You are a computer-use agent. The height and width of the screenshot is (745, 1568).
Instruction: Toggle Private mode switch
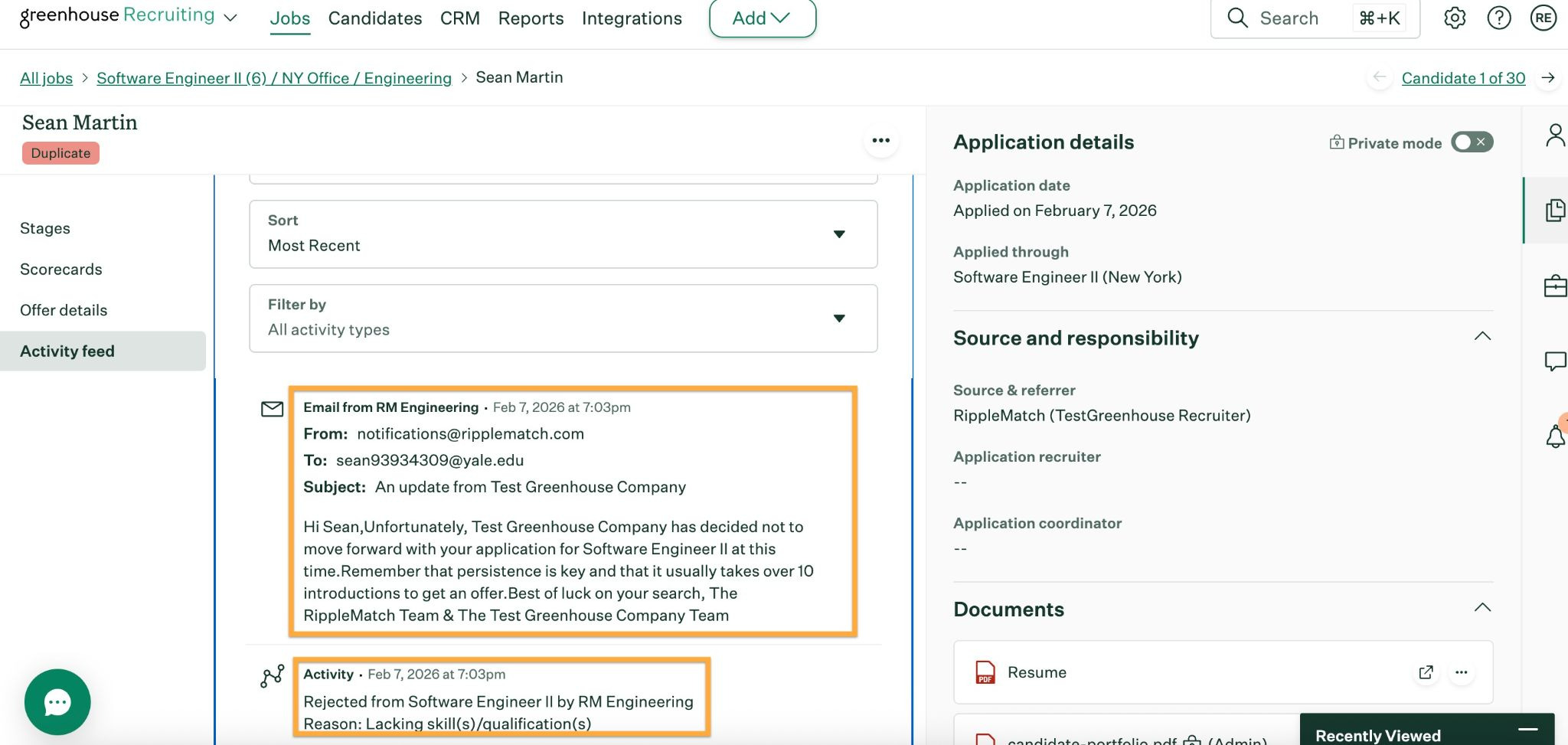coord(1472,142)
